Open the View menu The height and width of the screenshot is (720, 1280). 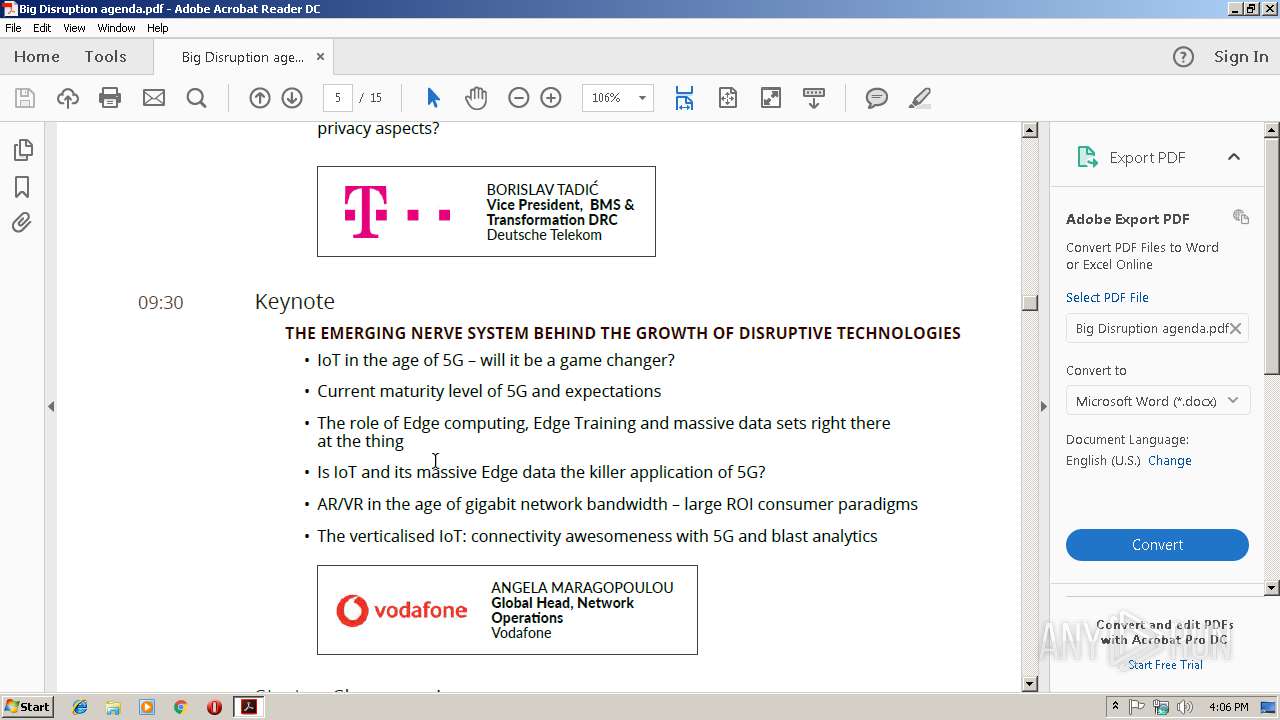74,28
